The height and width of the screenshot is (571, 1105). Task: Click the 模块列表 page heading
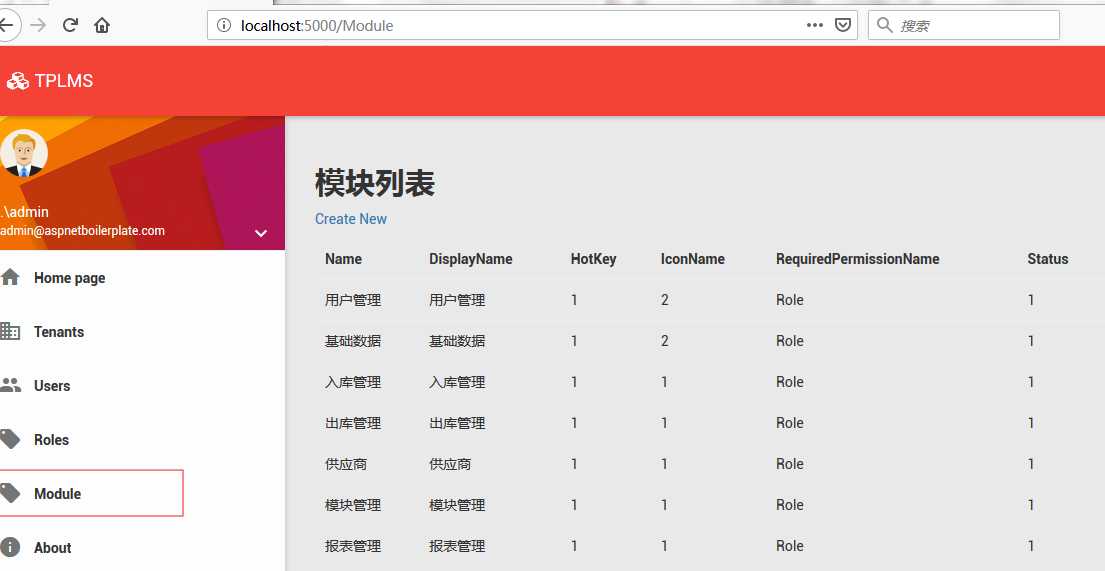click(x=375, y=183)
